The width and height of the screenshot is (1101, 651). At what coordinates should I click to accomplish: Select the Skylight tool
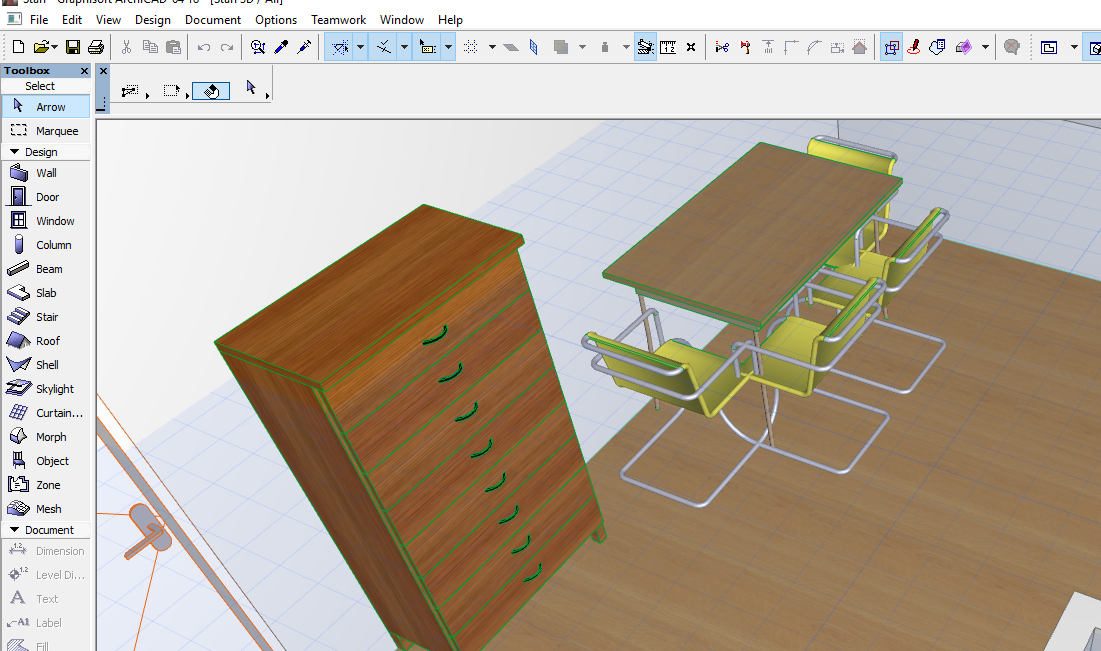click(x=46, y=388)
